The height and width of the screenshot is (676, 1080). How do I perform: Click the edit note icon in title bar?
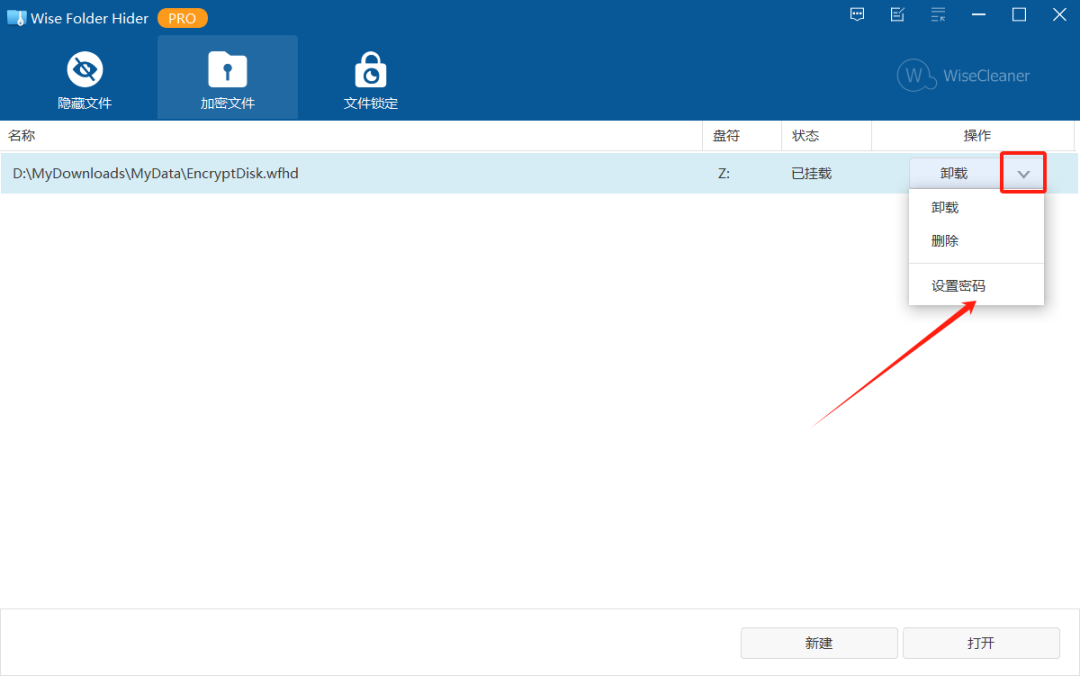click(x=897, y=14)
